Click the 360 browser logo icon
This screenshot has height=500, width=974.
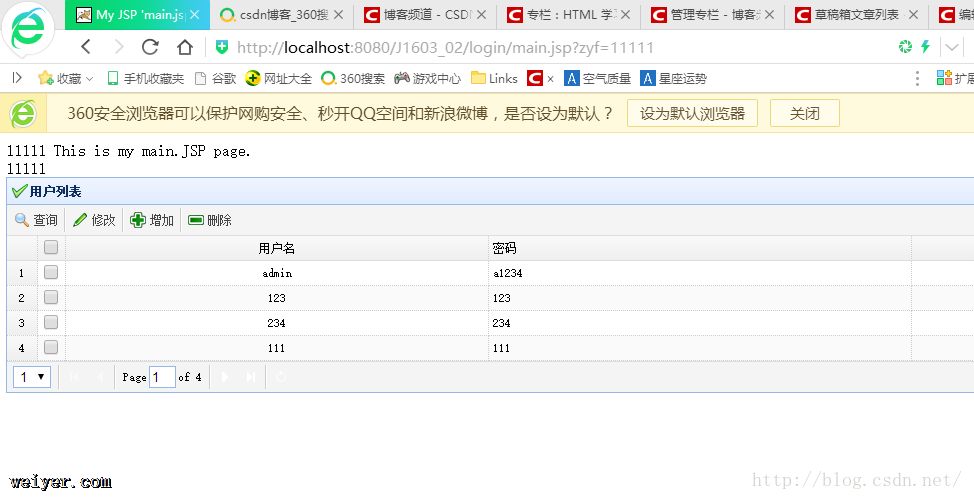28,30
